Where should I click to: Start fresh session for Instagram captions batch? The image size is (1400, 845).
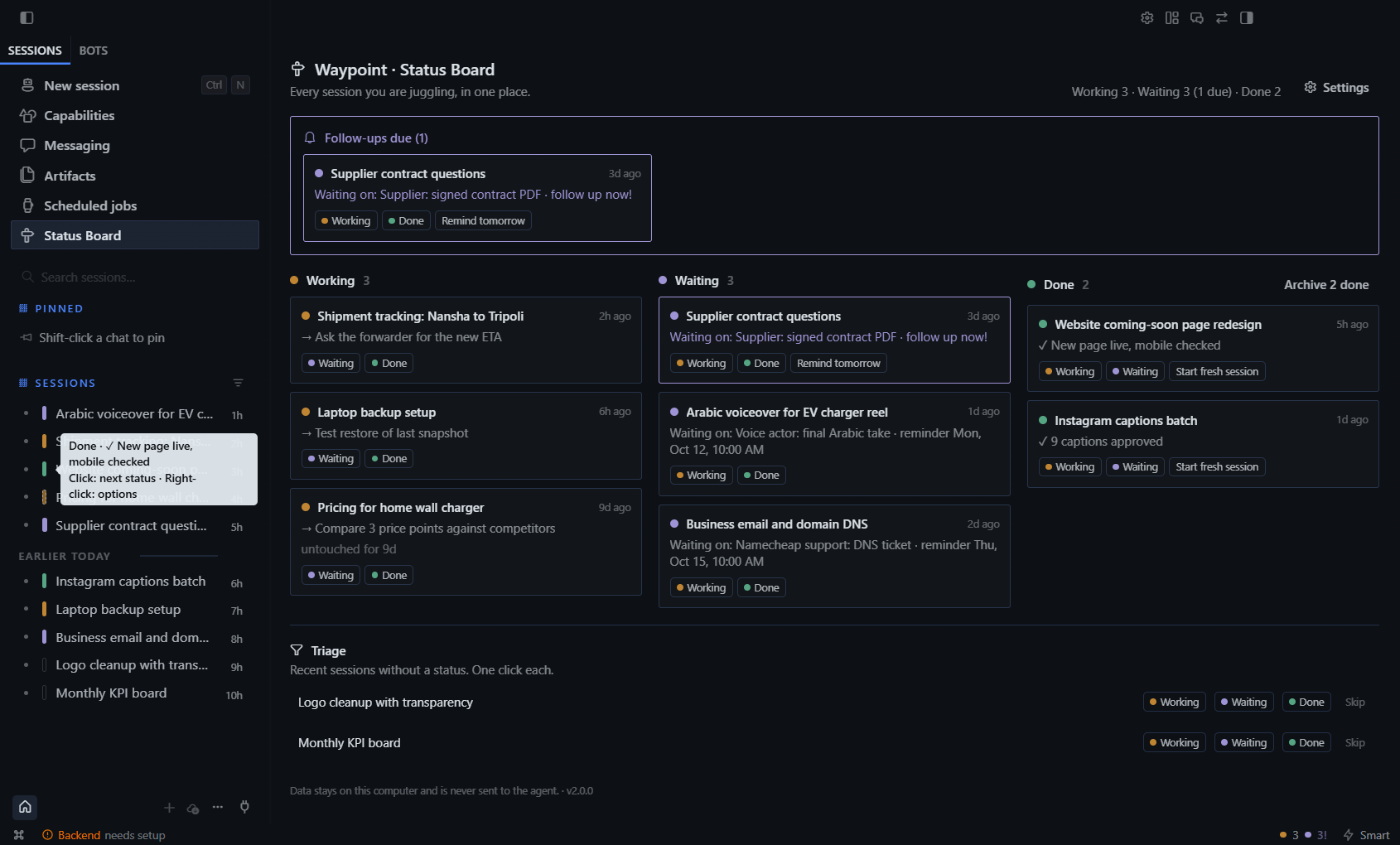coord(1217,467)
